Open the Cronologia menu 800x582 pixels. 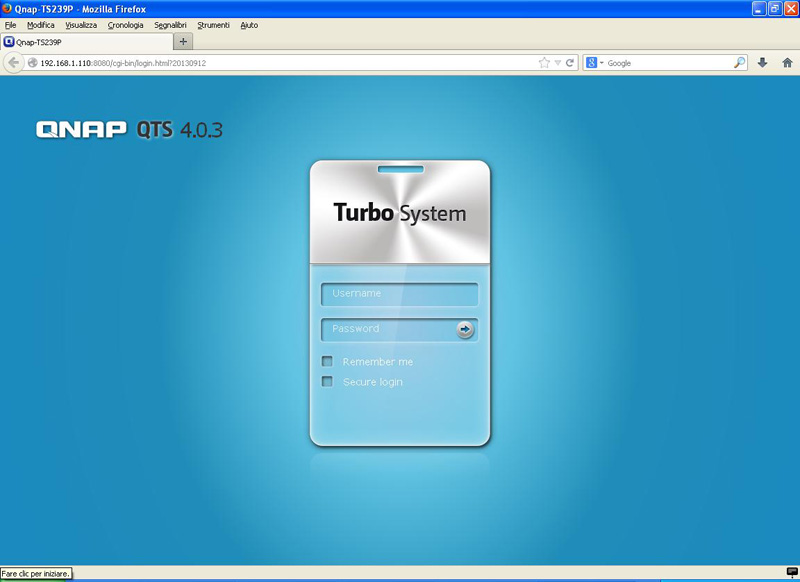pos(125,25)
